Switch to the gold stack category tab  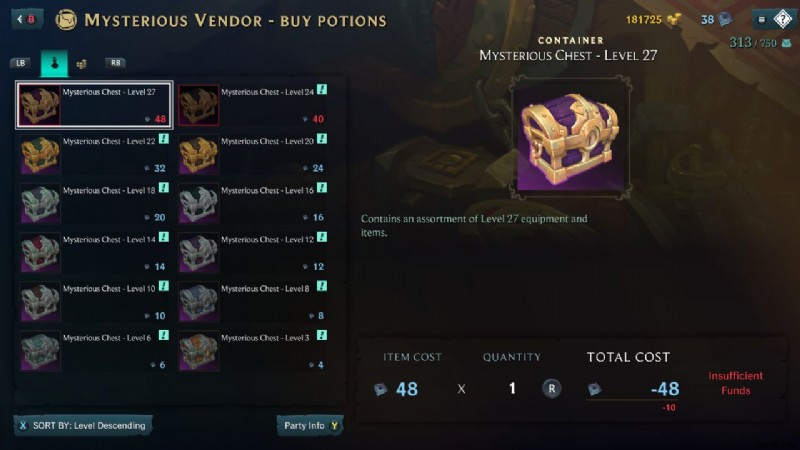[x=81, y=64]
